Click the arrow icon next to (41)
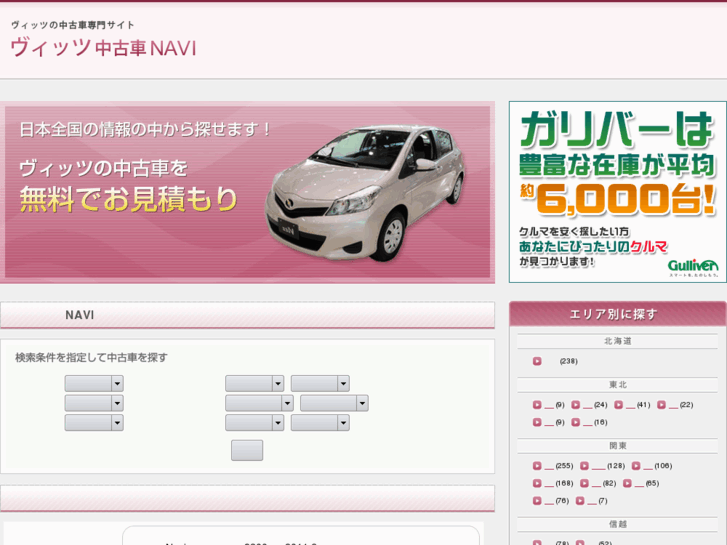Screen dimensions: 727x545 pyautogui.click(x=619, y=405)
